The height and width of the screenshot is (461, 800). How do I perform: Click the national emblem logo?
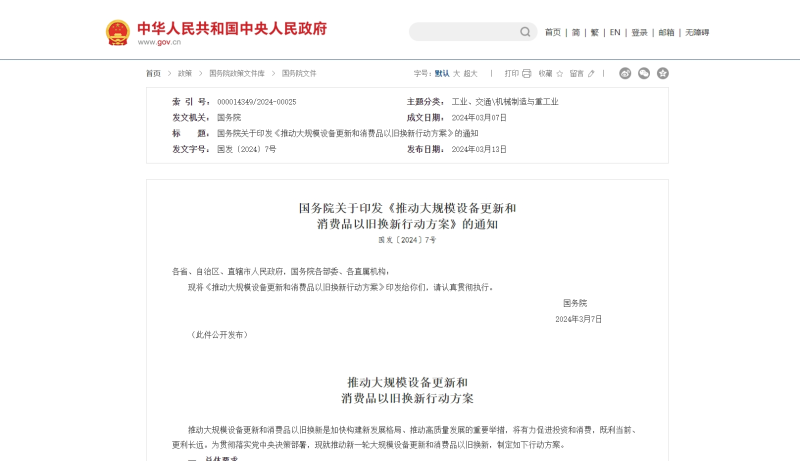coord(118,32)
